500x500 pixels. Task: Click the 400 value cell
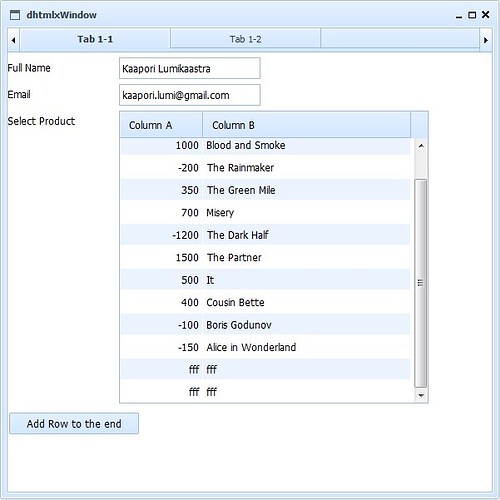coord(162,302)
